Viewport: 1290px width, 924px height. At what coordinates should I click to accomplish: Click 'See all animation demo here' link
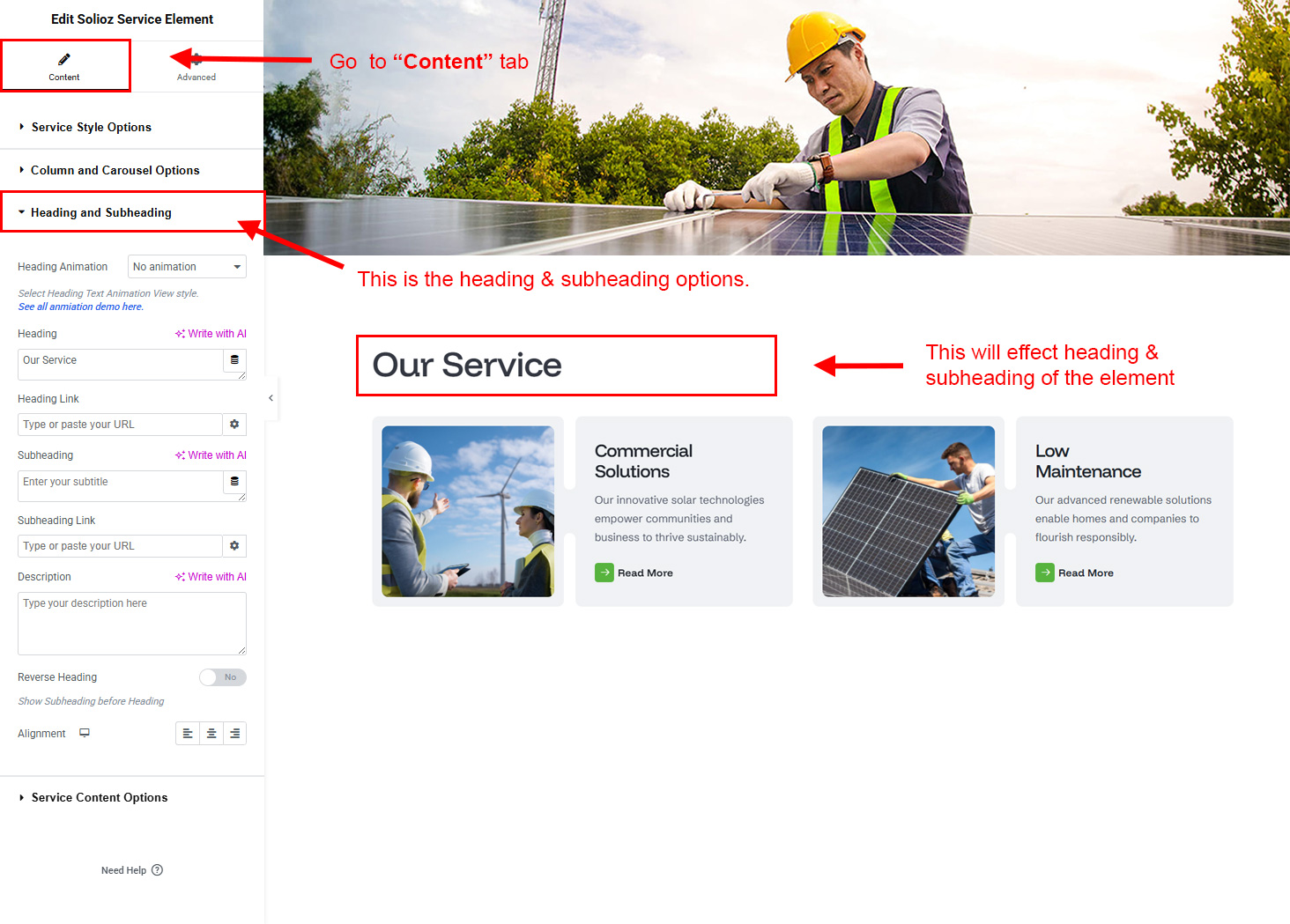(x=80, y=307)
